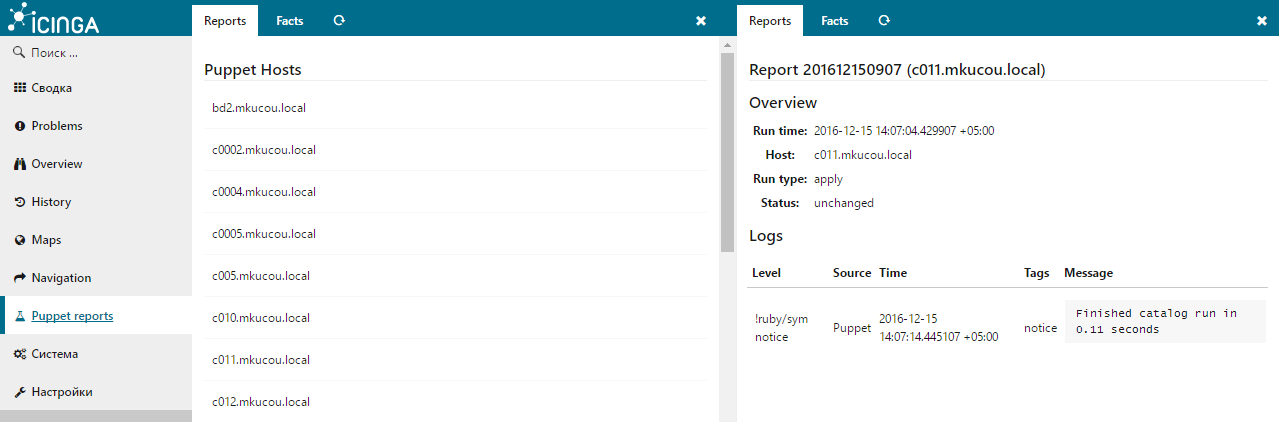Close the left Puppet Hosts column
Viewport: 1279px width, 422px height.
coord(701,21)
